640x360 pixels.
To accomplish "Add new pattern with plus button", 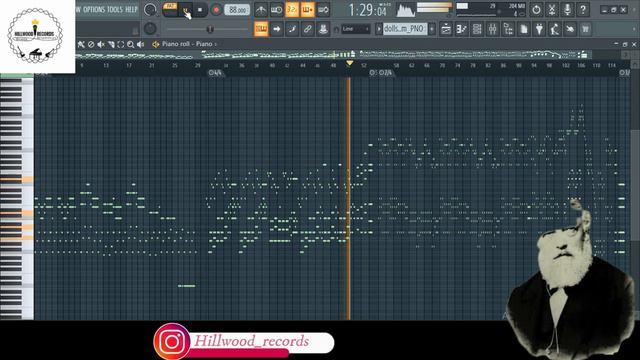I will [x=432, y=29].
